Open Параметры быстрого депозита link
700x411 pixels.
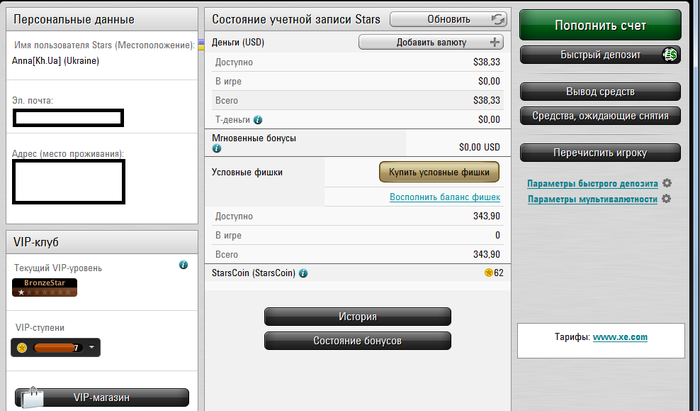(592, 183)
